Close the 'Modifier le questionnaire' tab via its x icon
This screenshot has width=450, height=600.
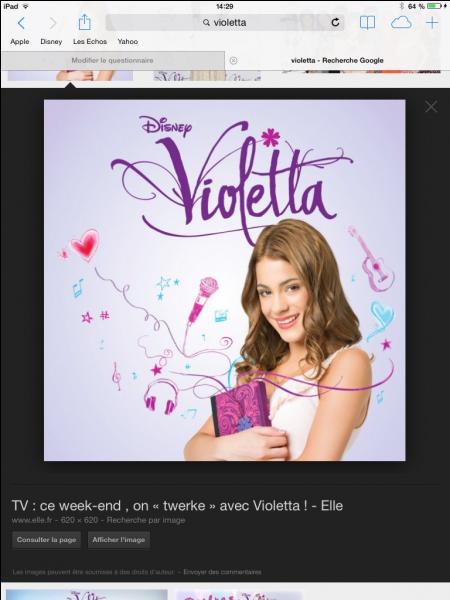point(233,60)
